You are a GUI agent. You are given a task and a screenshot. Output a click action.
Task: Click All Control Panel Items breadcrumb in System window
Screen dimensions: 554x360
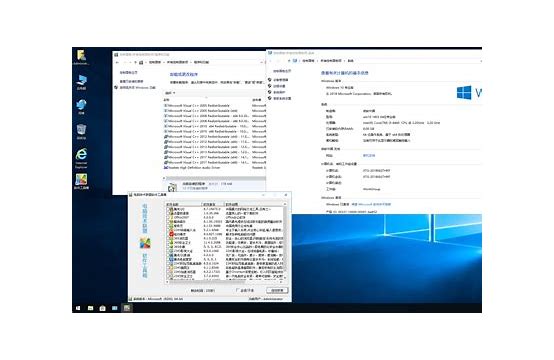pos(331,61)
